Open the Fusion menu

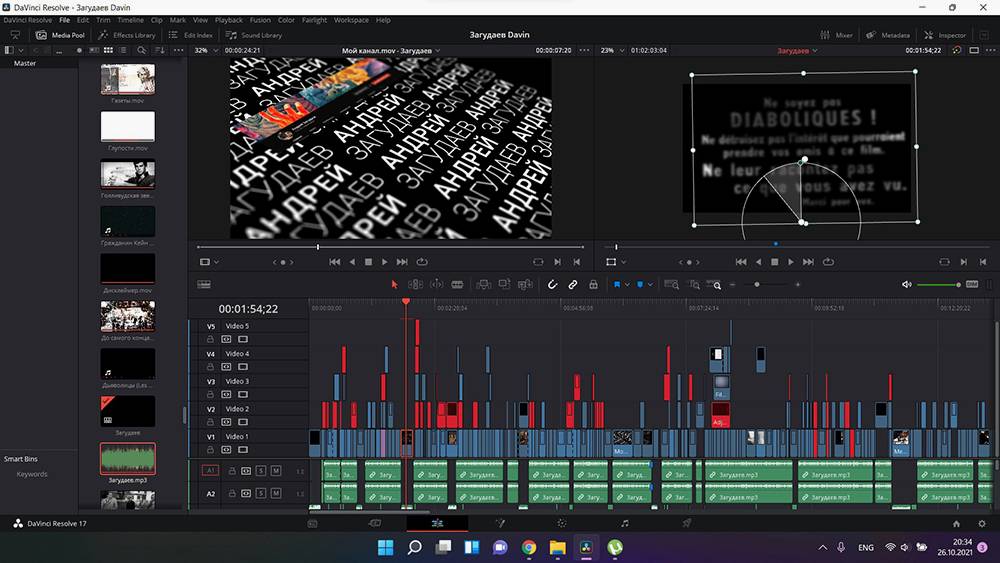click(x=260, y=20)
